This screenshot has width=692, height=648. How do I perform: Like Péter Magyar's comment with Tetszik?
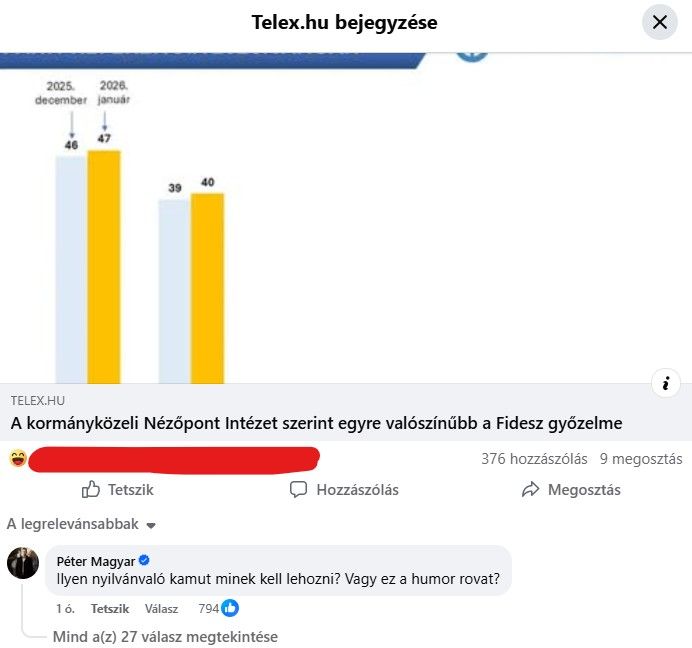(x=110, y=608)
